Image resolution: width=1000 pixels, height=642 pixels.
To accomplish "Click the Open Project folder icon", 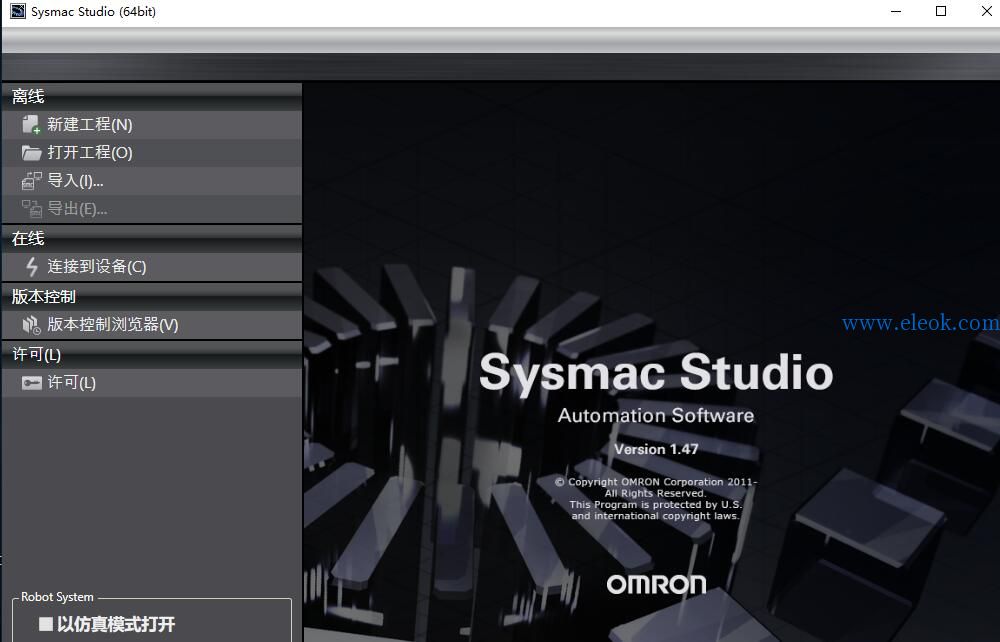I will point(31,152).
